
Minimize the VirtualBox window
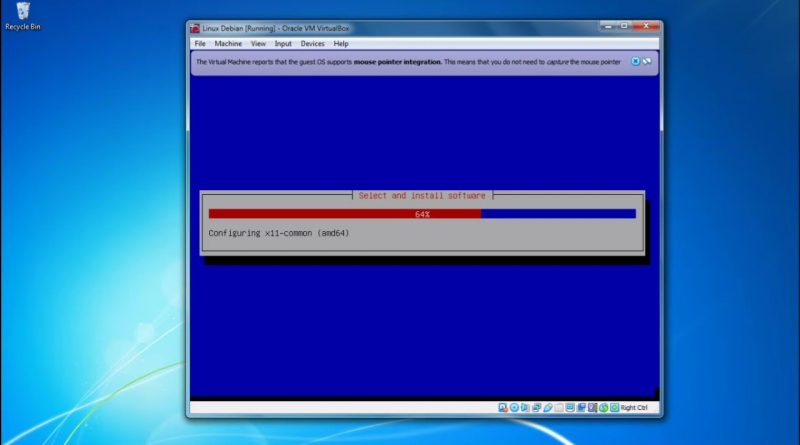tap(607, 26)
